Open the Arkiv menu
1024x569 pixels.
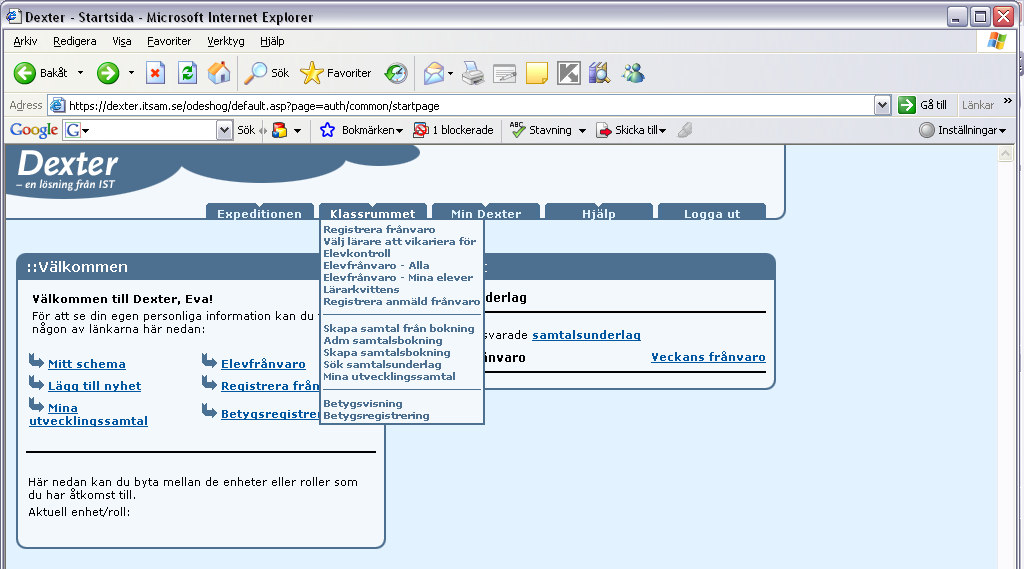point(25,41)
